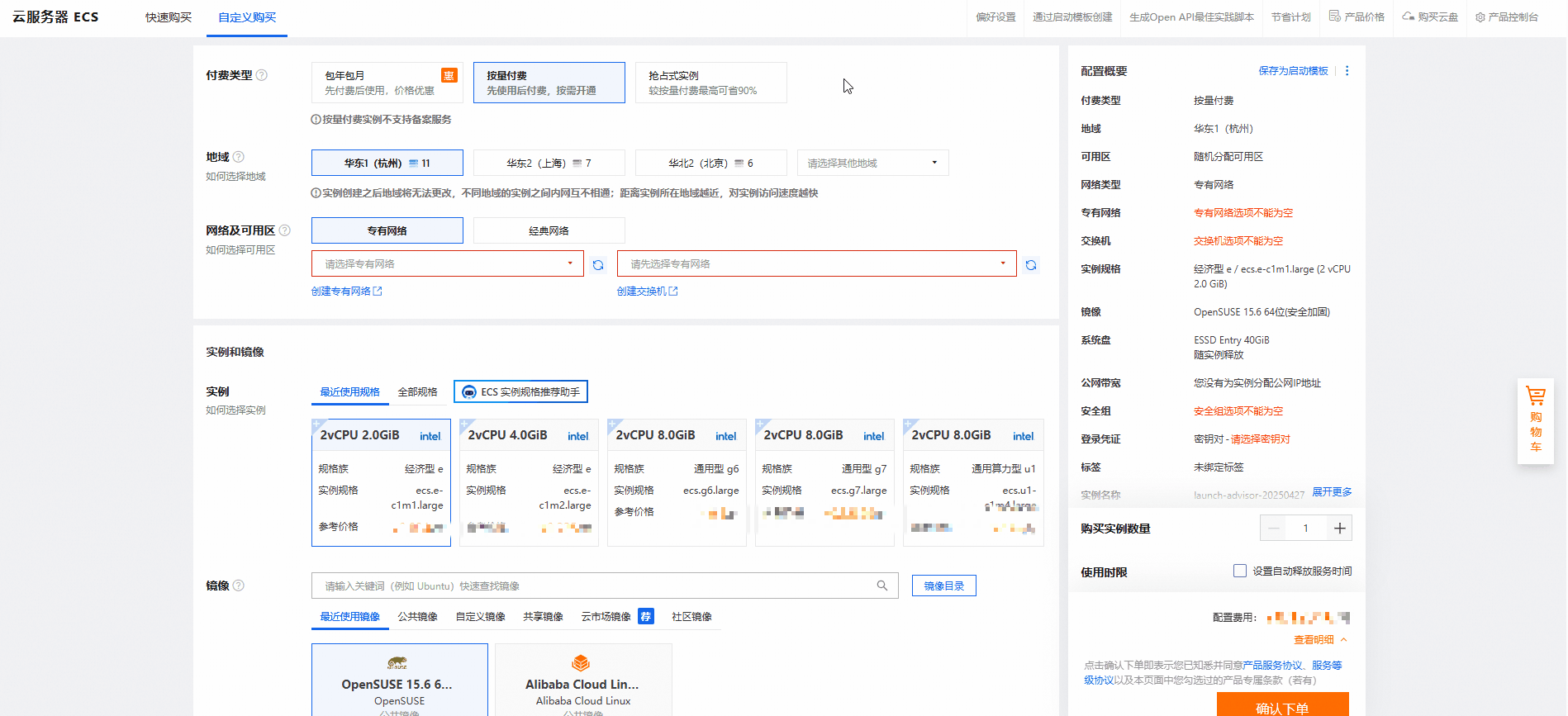The width and height of the screenshot is (1568, 716).
Task: Click the 确认下单 order button
Action: point(1282,704)
